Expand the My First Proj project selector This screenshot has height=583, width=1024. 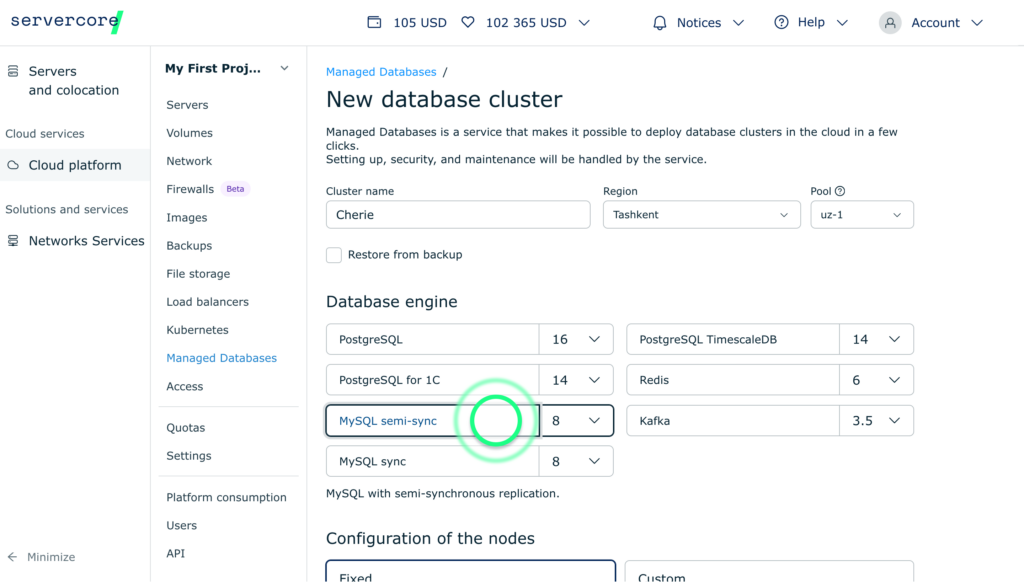click(x=283, y=68)
